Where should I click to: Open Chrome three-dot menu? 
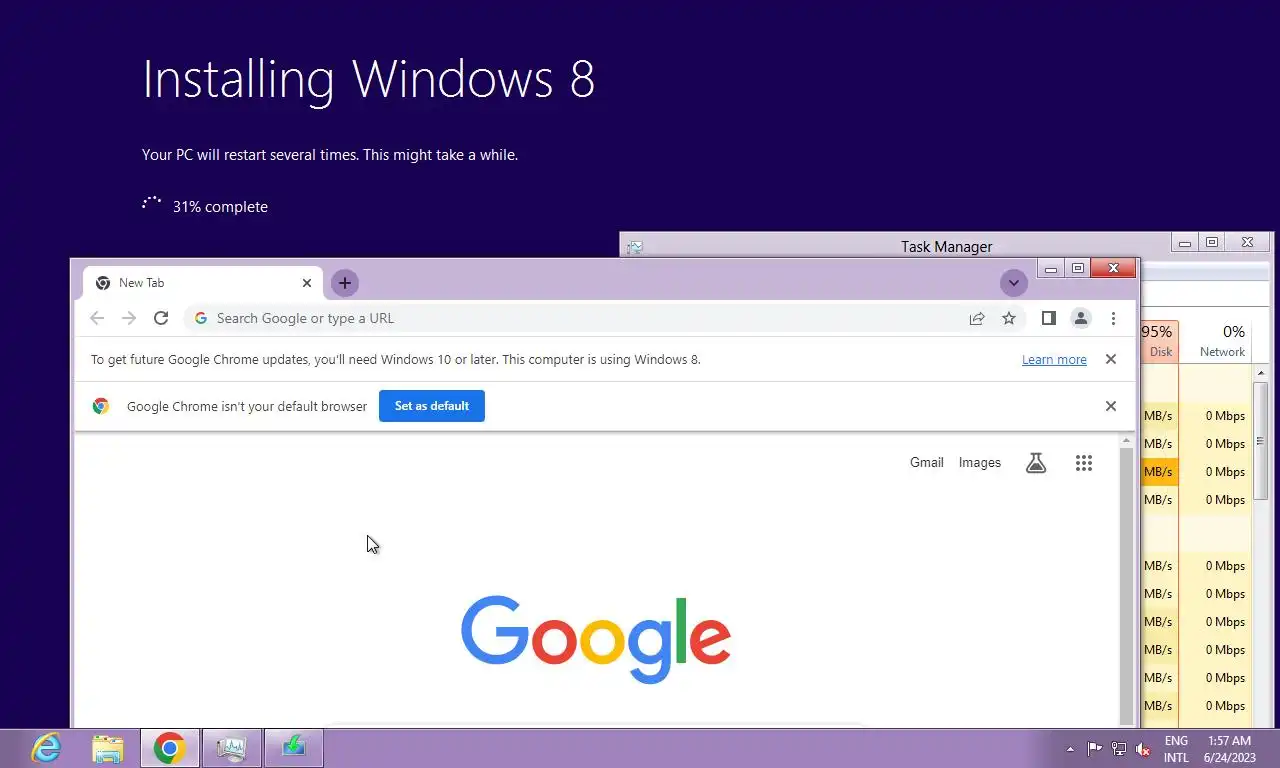click(1113, 318)
